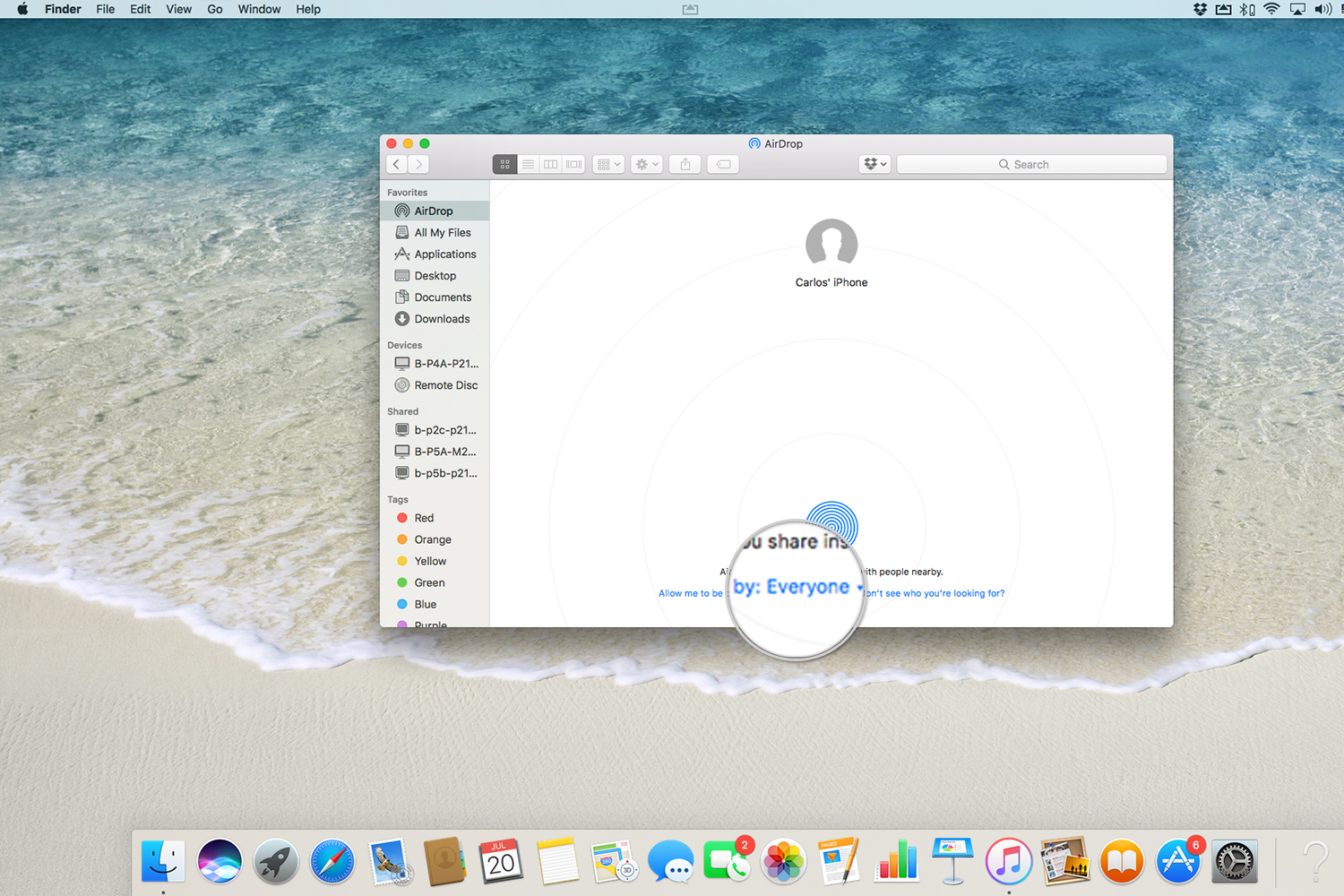Open the Downloads folder in sidebar
Viewport: 1344px width, 896px height.
point(435,318)
